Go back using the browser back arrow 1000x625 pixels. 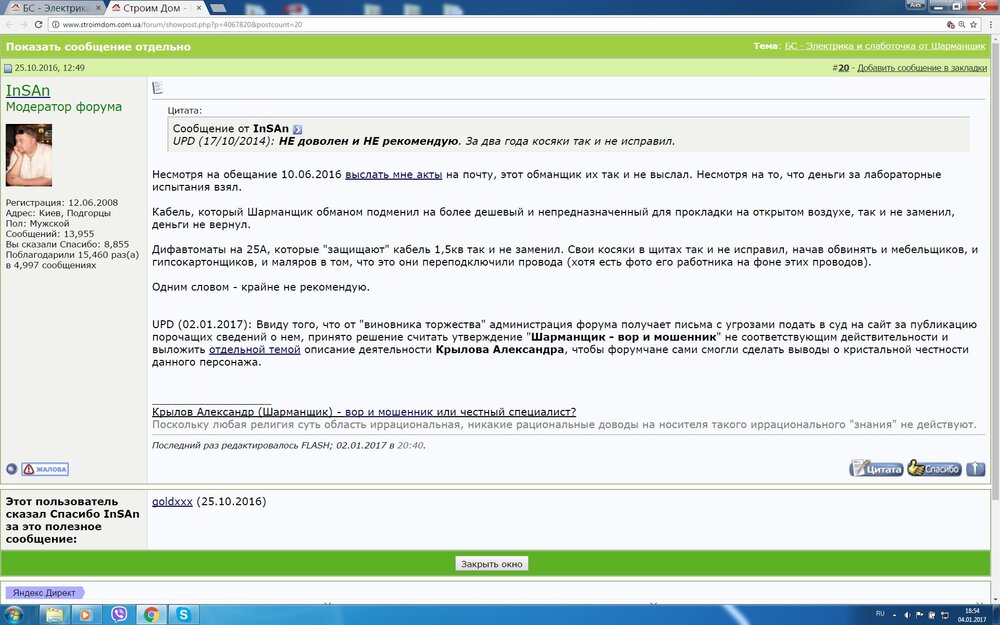10,24
